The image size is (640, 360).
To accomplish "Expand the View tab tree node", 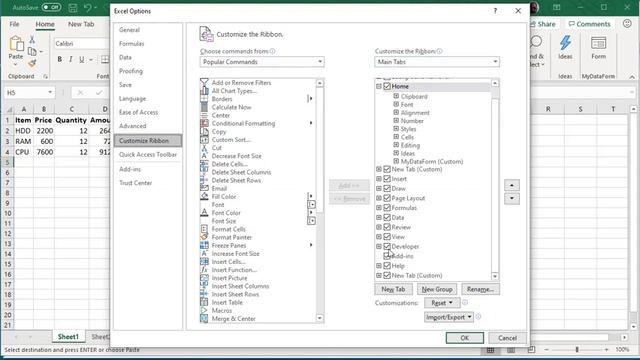I will (x=379, y=237).
